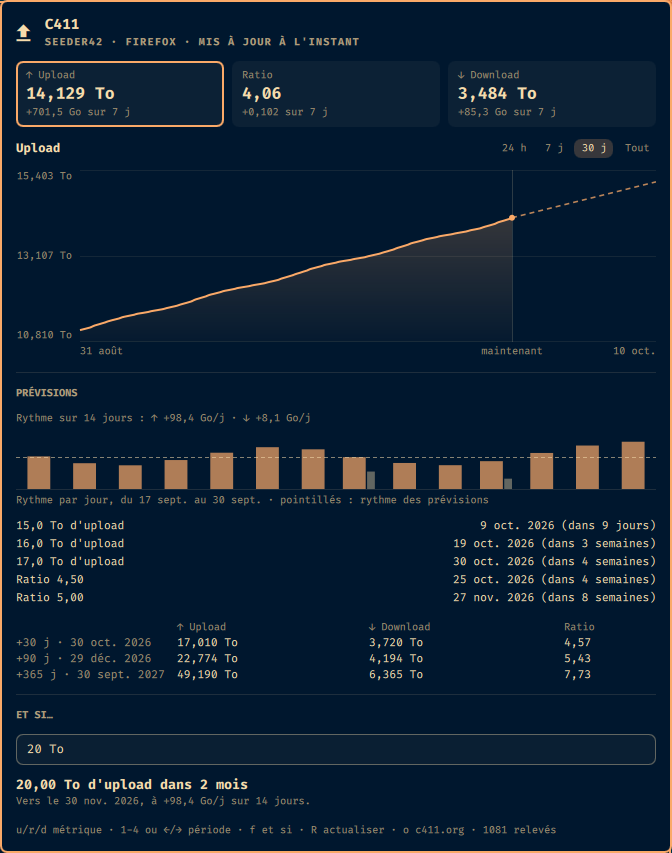Click 'R actualiser' in the footer hints

click(x=347, y=830)
